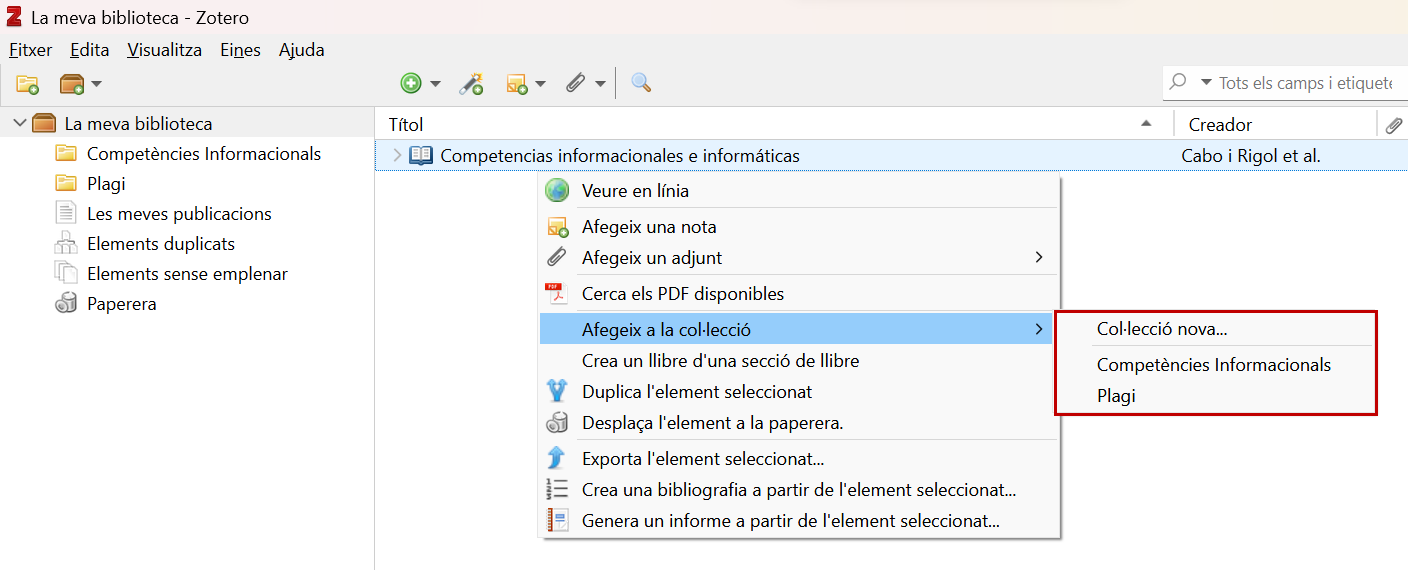
Task: Click the Zotero Z icon in title bar
Action: coord(14,17)
